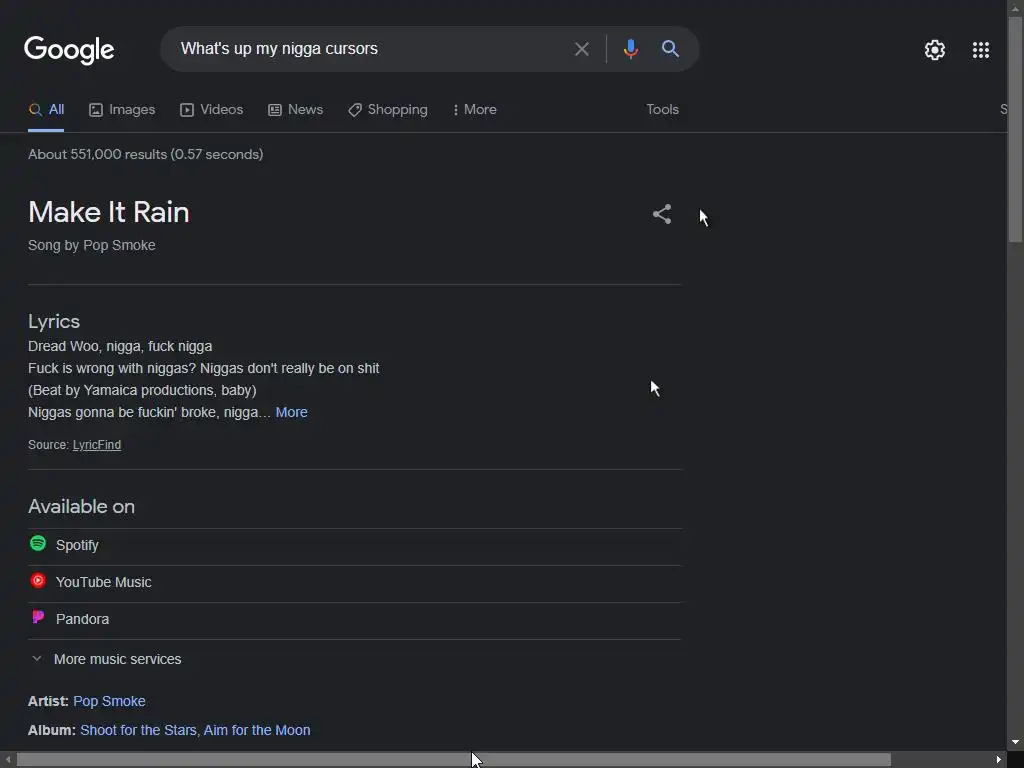Click the Google logo

coord(69,50)
